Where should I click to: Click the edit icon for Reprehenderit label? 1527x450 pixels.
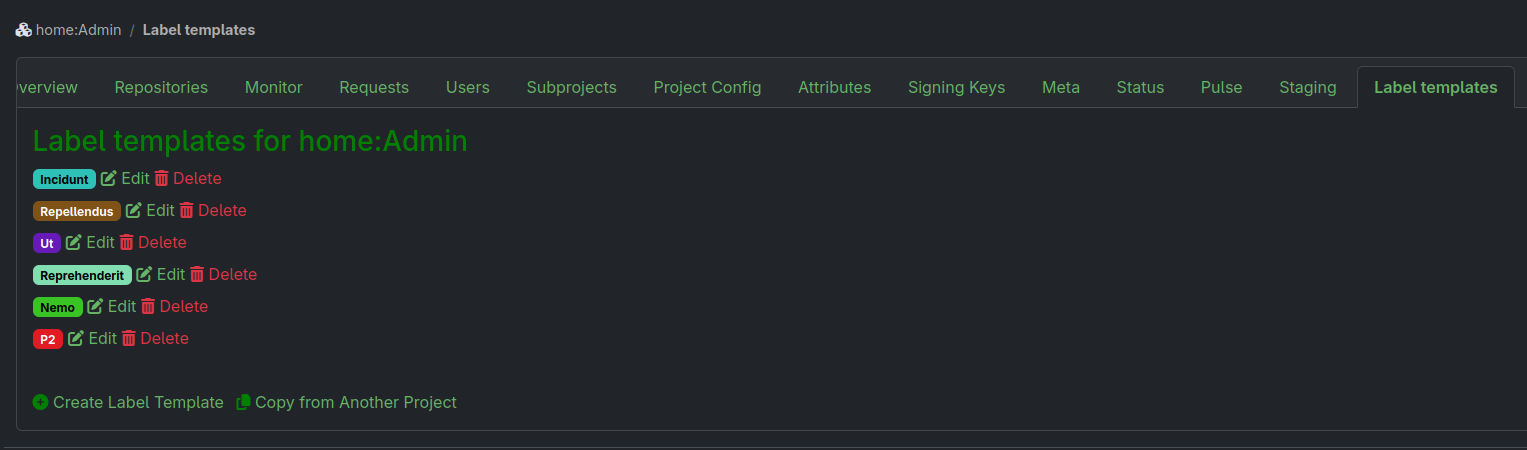click(144, 275)
